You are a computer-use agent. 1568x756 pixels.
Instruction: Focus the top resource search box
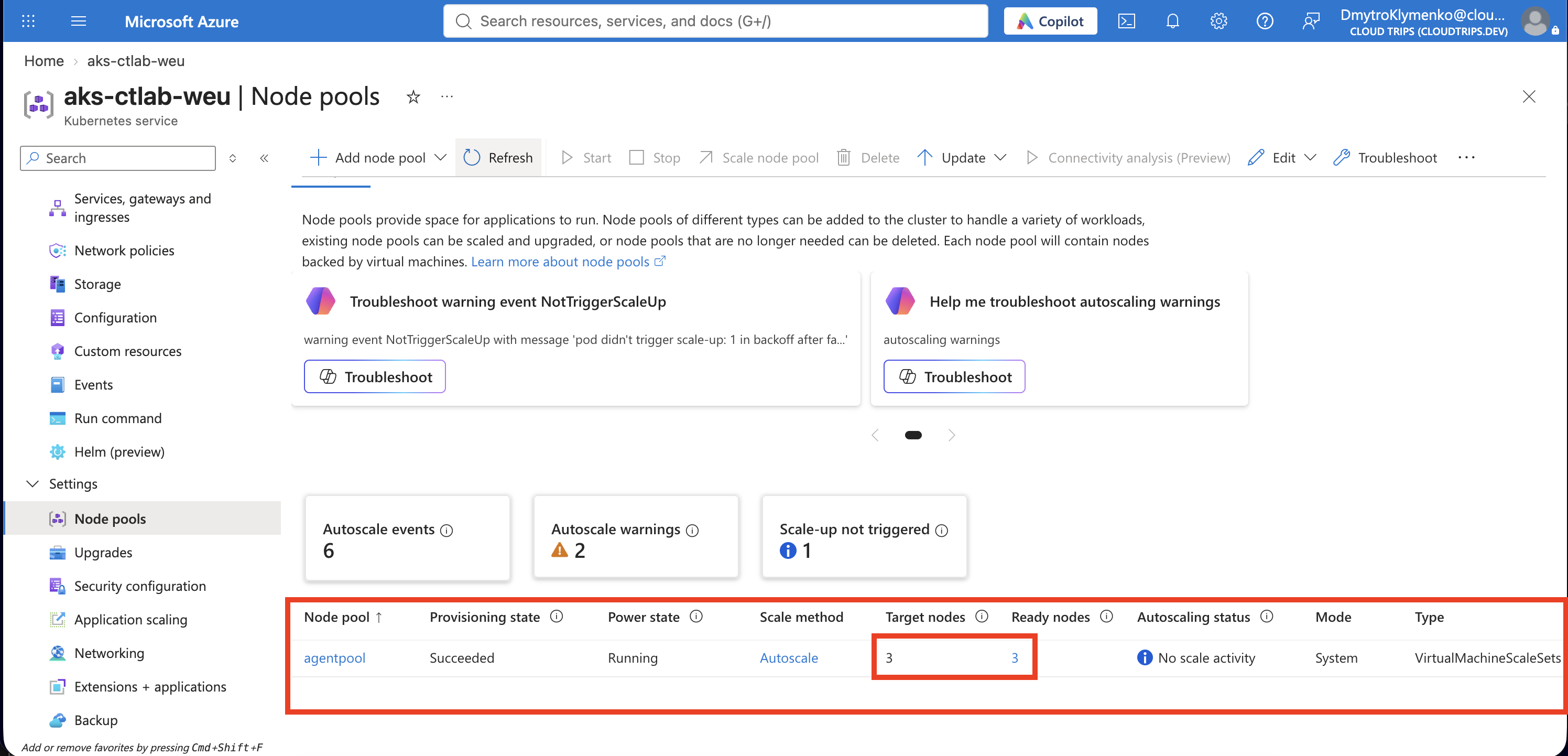pos(715,21)
